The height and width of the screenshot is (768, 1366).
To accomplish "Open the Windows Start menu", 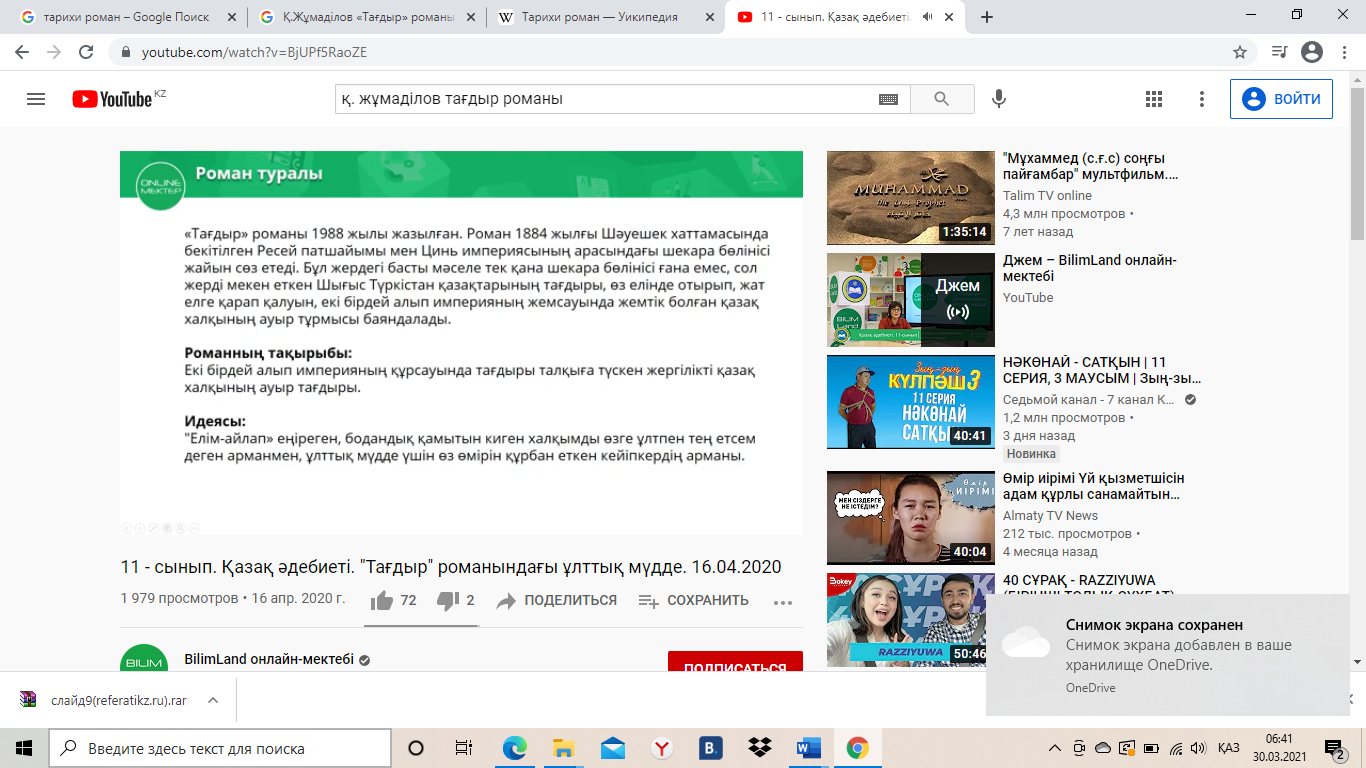I will click(24, 748).
